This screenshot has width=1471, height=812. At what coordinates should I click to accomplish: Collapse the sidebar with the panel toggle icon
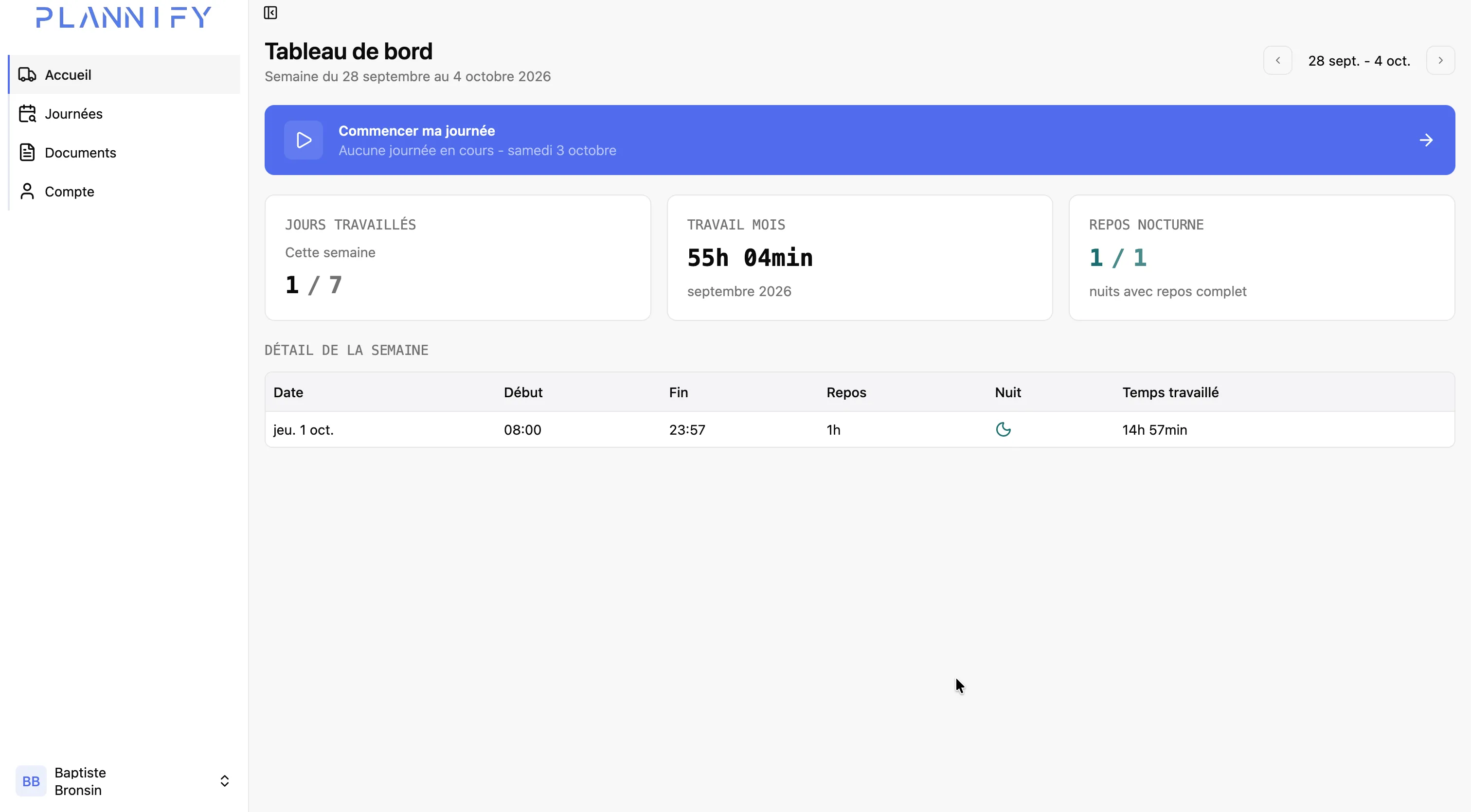(x=270, y=13)
